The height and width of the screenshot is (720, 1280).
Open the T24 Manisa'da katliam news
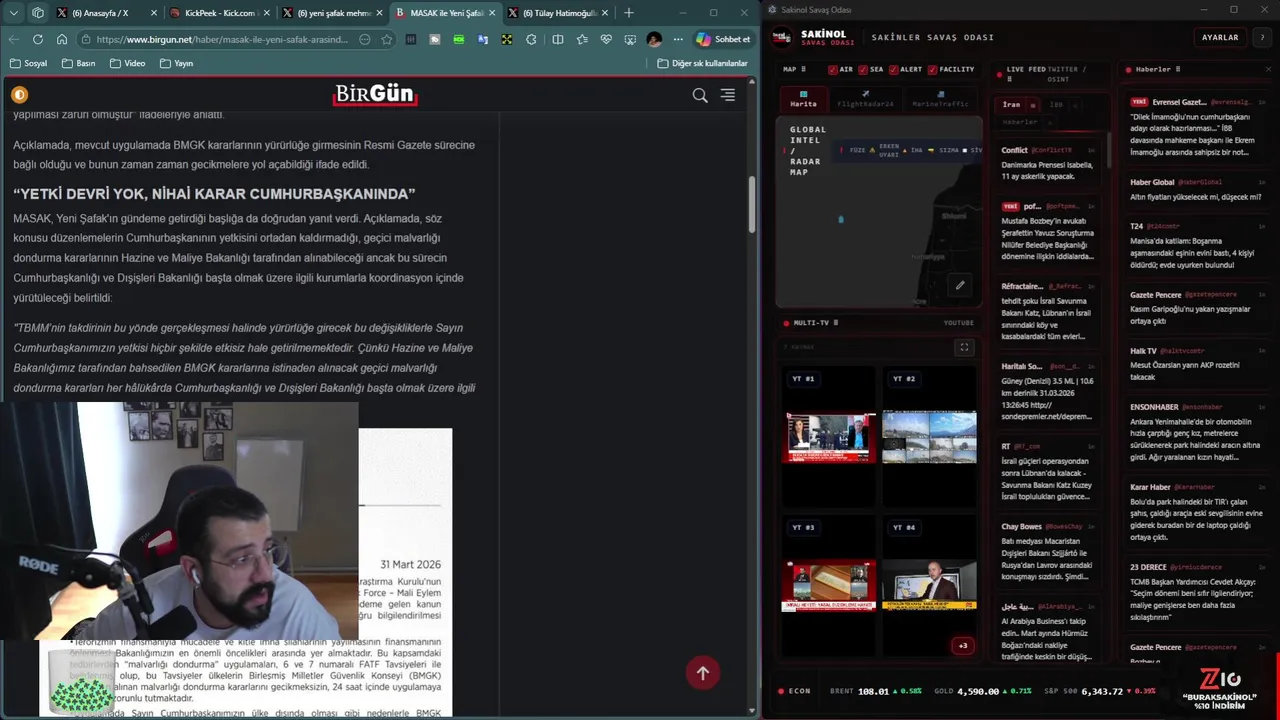point(1197,246)
